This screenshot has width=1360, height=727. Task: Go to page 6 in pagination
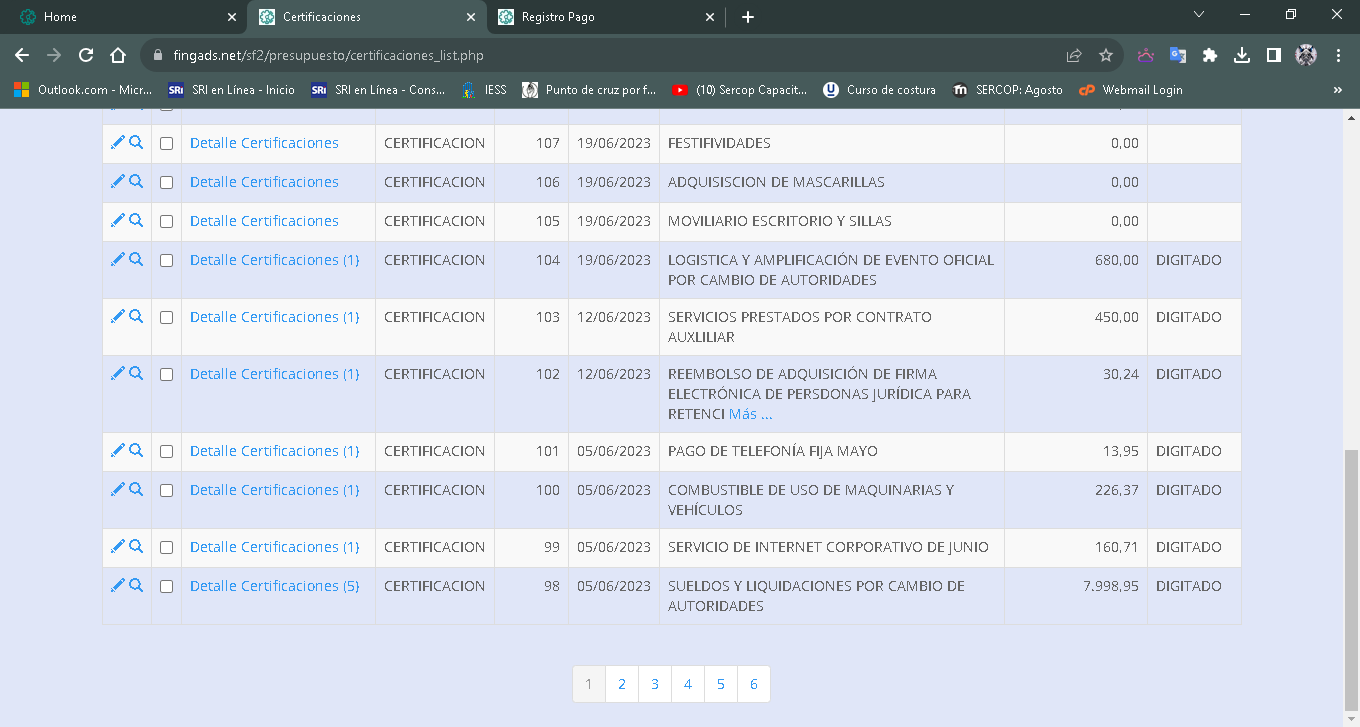pyautogui.click(x=753, y=684)
